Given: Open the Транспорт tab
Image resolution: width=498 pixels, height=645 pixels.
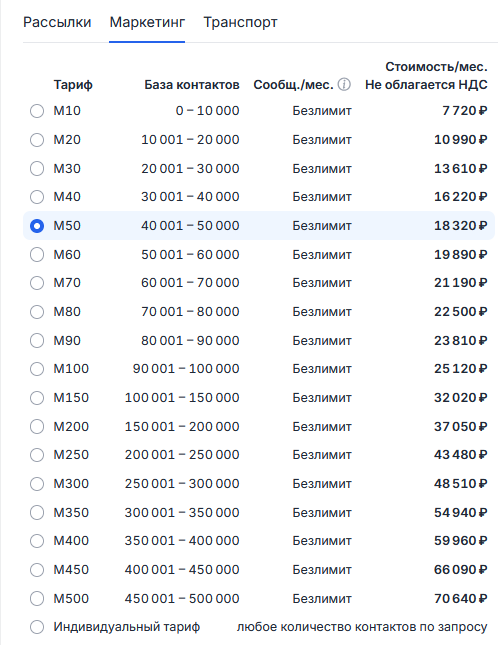Looking at the screenshot, I should 240,22.
